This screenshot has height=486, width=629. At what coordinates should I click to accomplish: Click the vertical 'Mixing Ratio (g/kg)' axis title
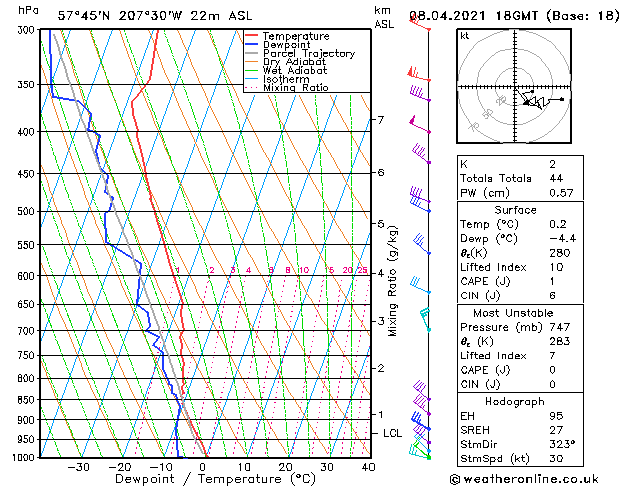[x=392, y=281]
